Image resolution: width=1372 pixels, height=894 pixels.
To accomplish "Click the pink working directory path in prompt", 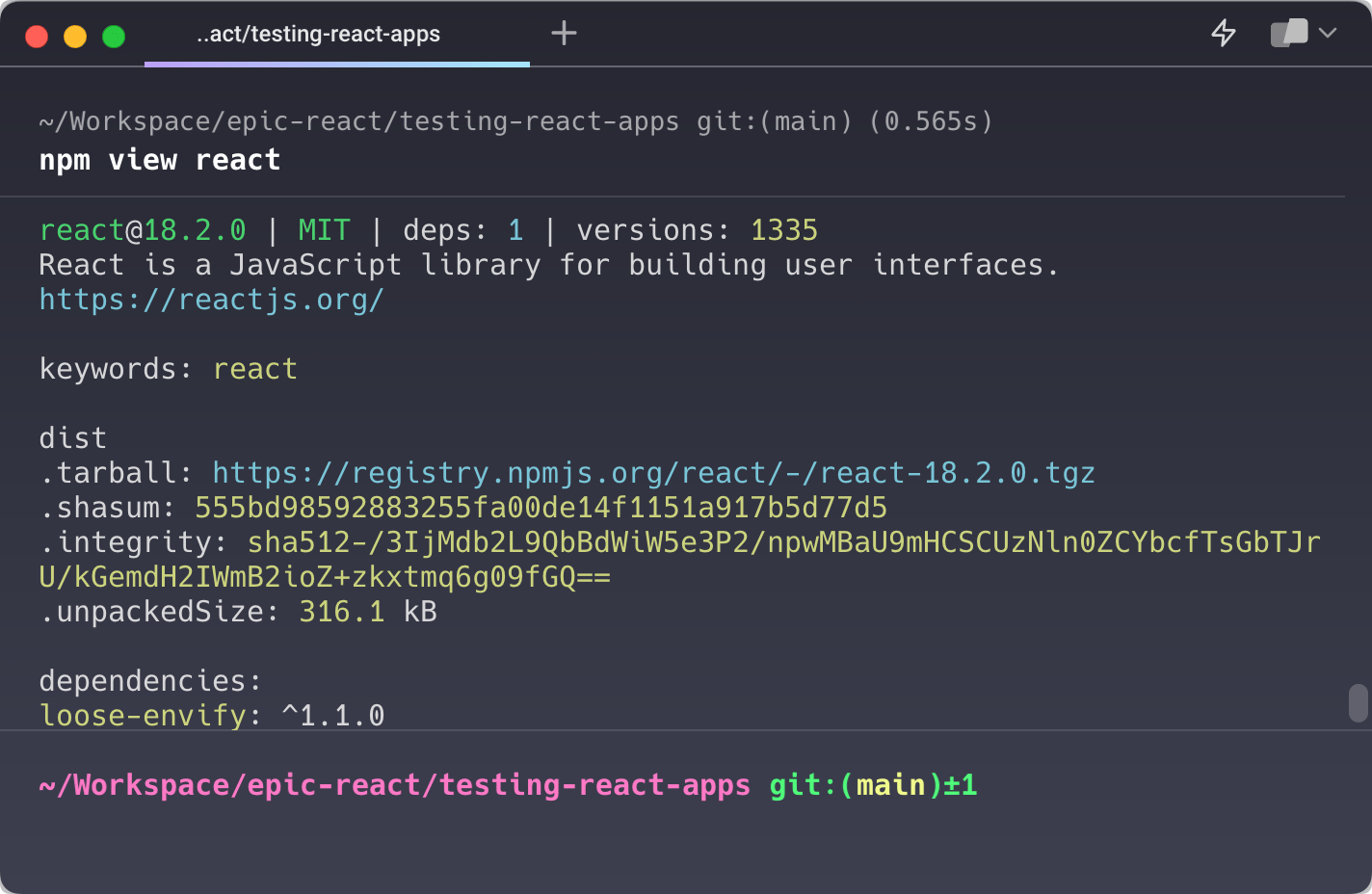I will [x=394, y=785].
